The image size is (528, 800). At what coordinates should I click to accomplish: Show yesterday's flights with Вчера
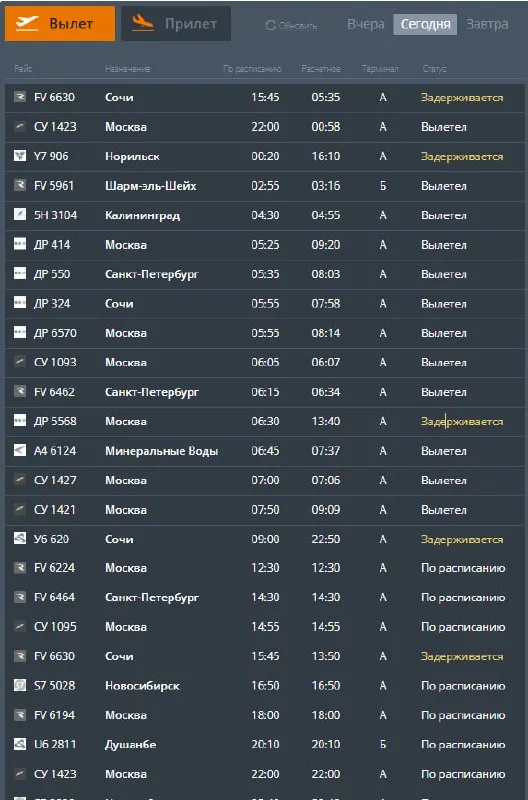click(x=365, y=24)
